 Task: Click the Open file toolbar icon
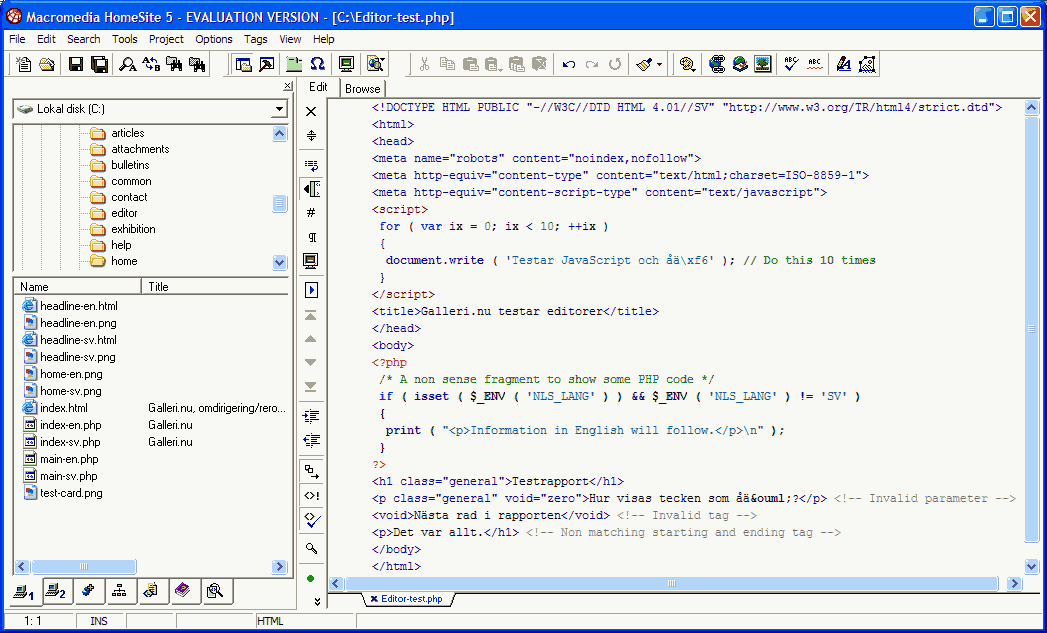[47, 64]
